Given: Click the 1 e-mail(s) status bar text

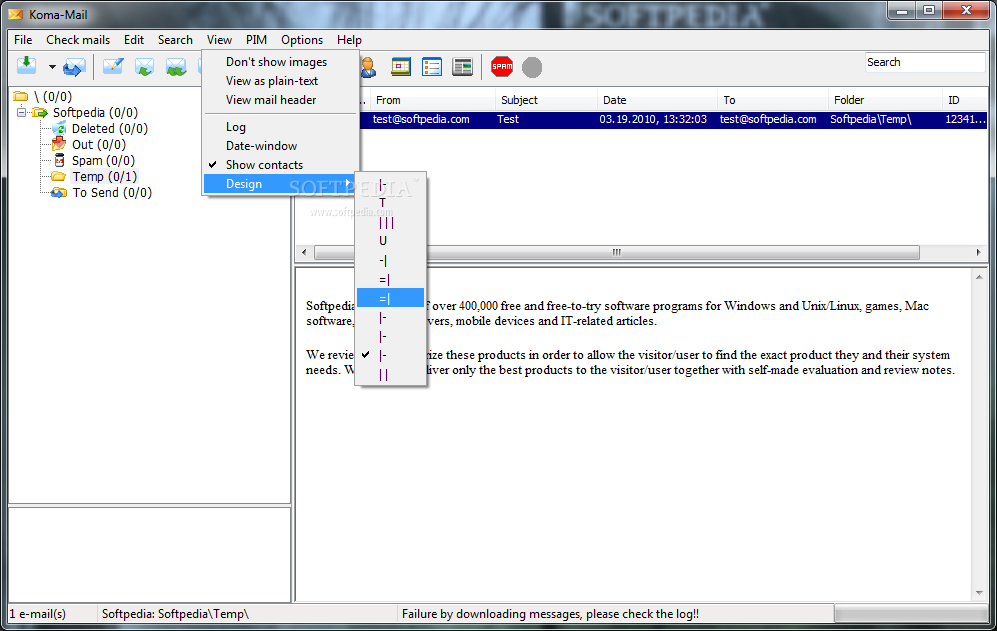Looking at the screenshot, I should (x=38, y=614).
